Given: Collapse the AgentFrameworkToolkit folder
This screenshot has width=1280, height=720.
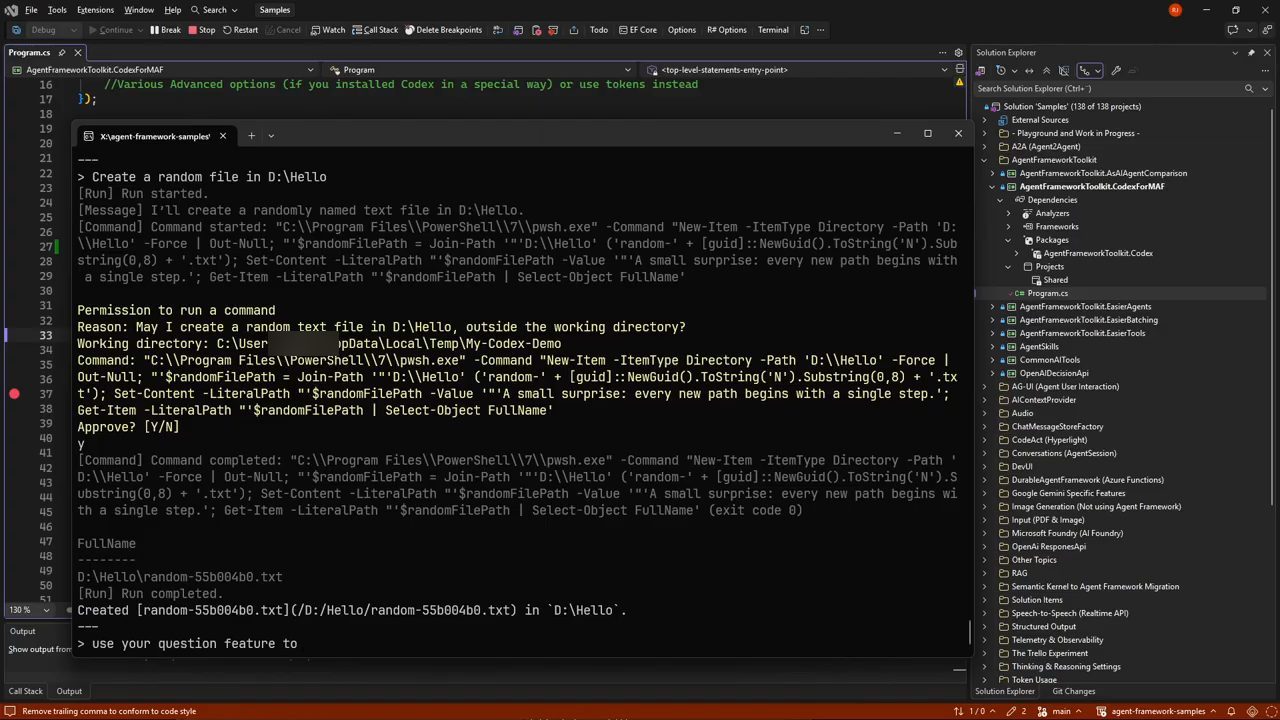Looking at the screenshot, I should pos(984,160).
